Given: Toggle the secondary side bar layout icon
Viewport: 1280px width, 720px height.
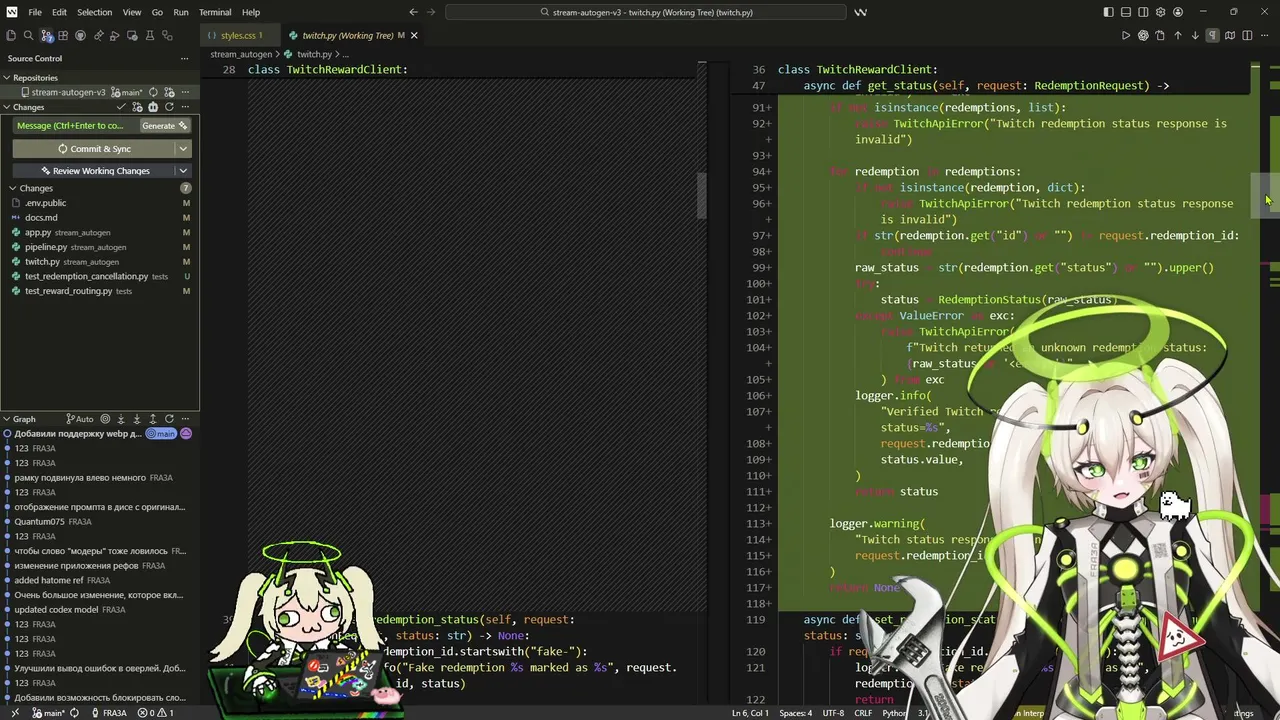Looking at the screenshot, I should point(1143,12).
